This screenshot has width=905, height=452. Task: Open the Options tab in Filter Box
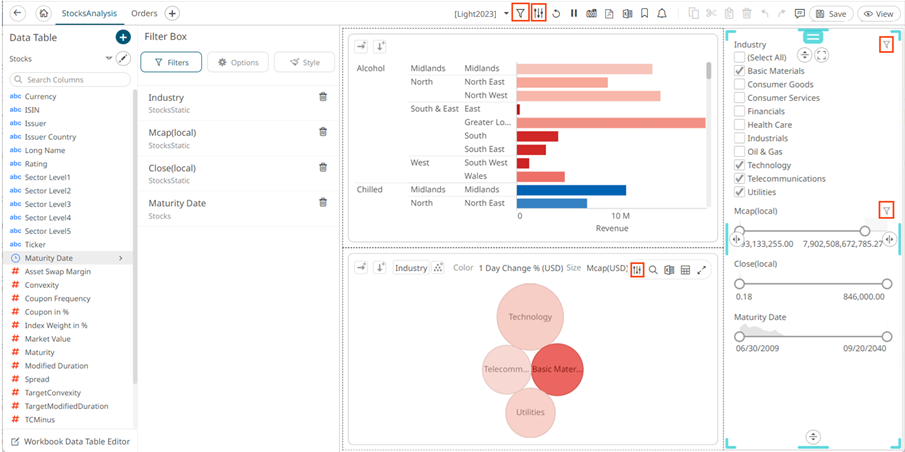(237, 62)
